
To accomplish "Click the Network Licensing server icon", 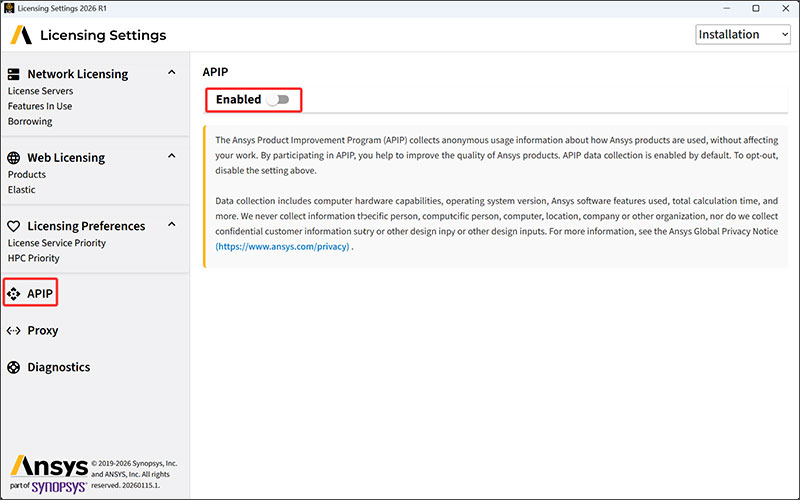I will click(x=14, y=74).
